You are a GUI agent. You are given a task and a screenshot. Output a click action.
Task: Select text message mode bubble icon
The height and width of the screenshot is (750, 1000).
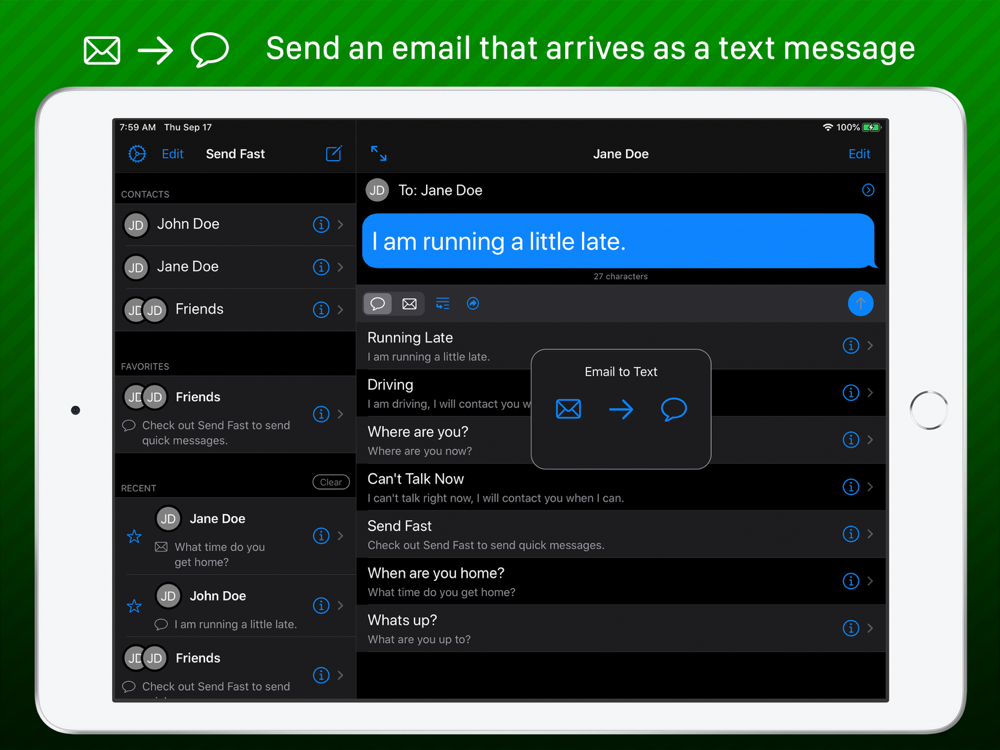378,304
